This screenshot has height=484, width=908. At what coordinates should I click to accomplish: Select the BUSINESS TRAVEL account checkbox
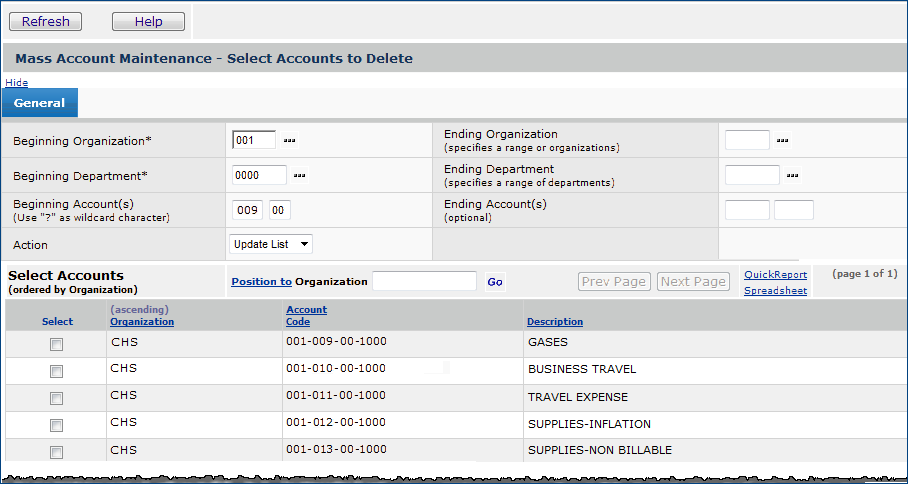click(57, 371)
